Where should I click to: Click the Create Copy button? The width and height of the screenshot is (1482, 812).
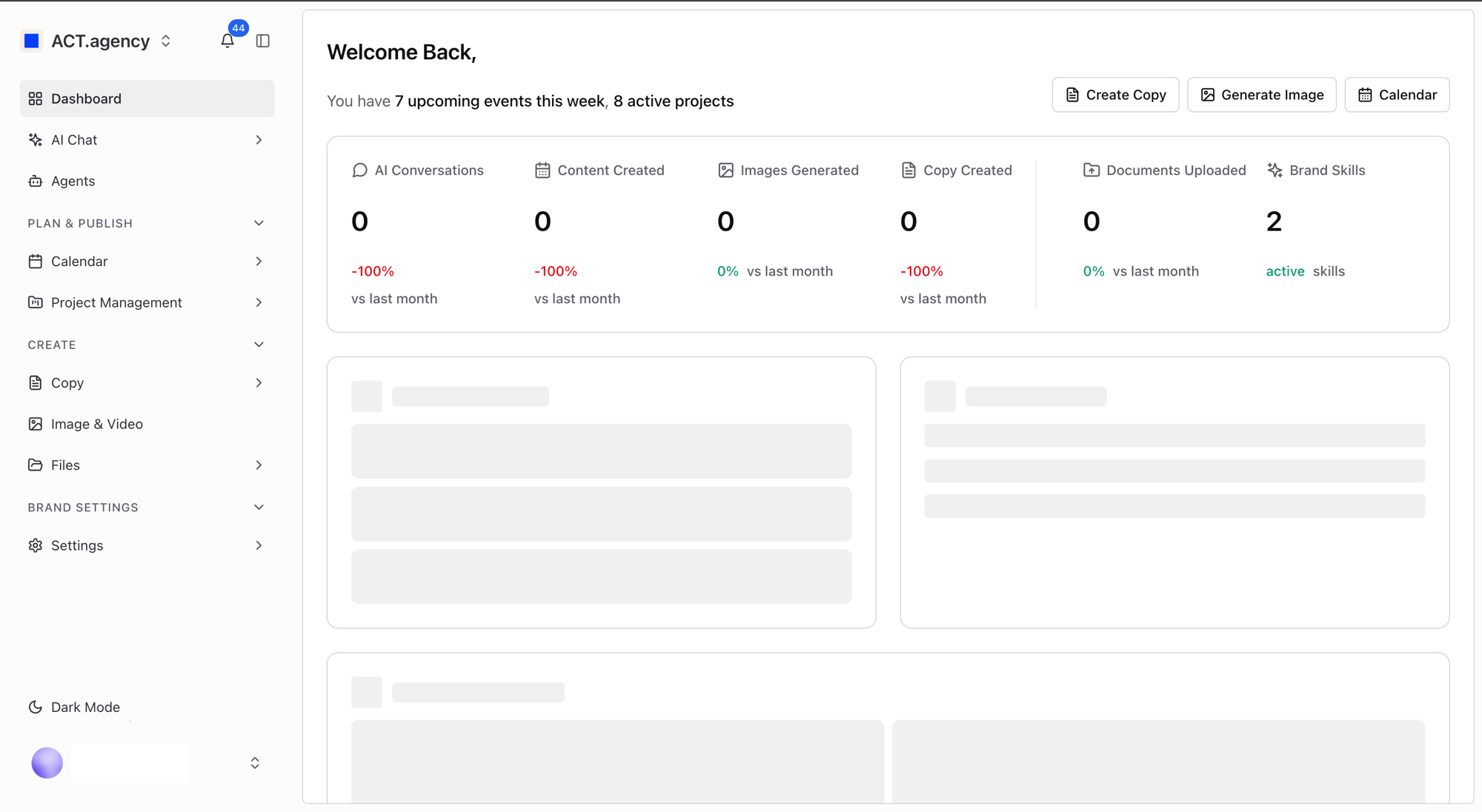click(1114, 94)
